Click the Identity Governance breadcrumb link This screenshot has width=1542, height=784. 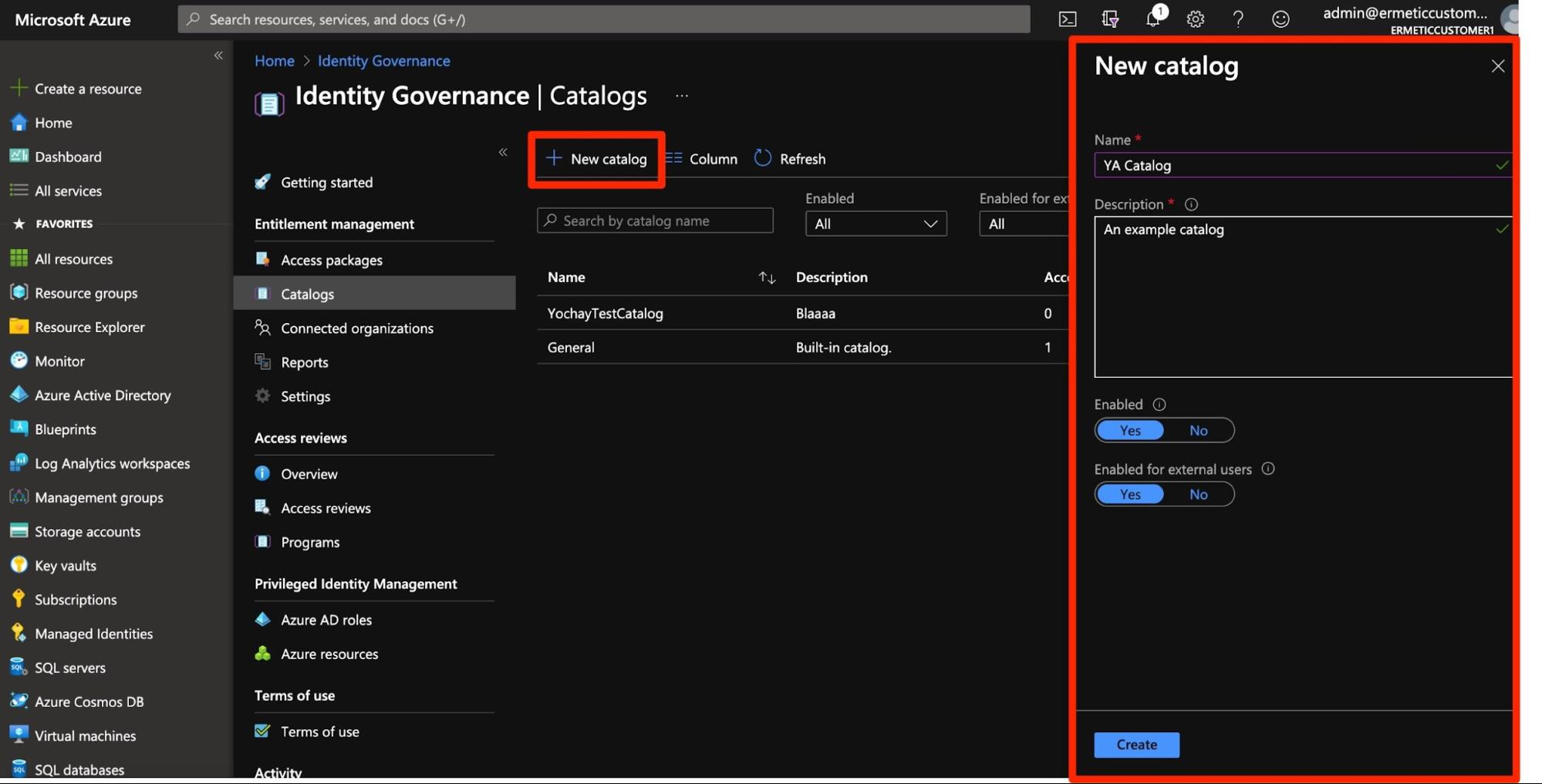(384, 61)
